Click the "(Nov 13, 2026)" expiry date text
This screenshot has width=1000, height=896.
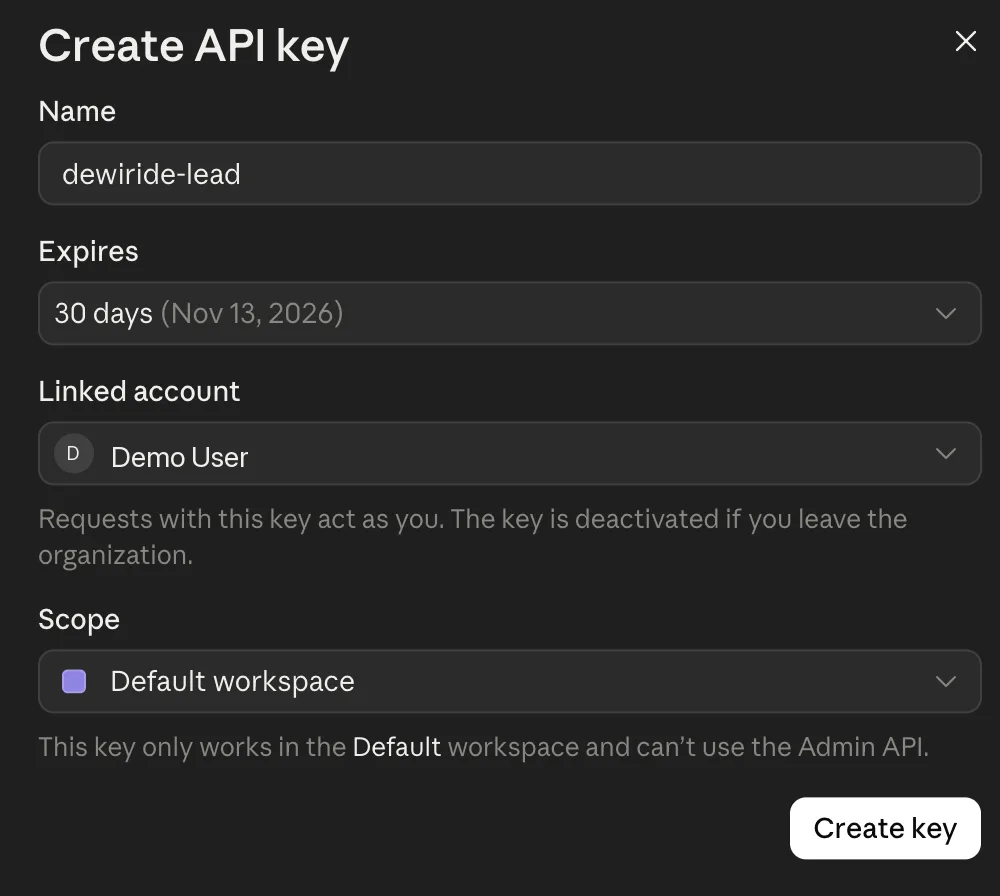(x=252, y=313)
